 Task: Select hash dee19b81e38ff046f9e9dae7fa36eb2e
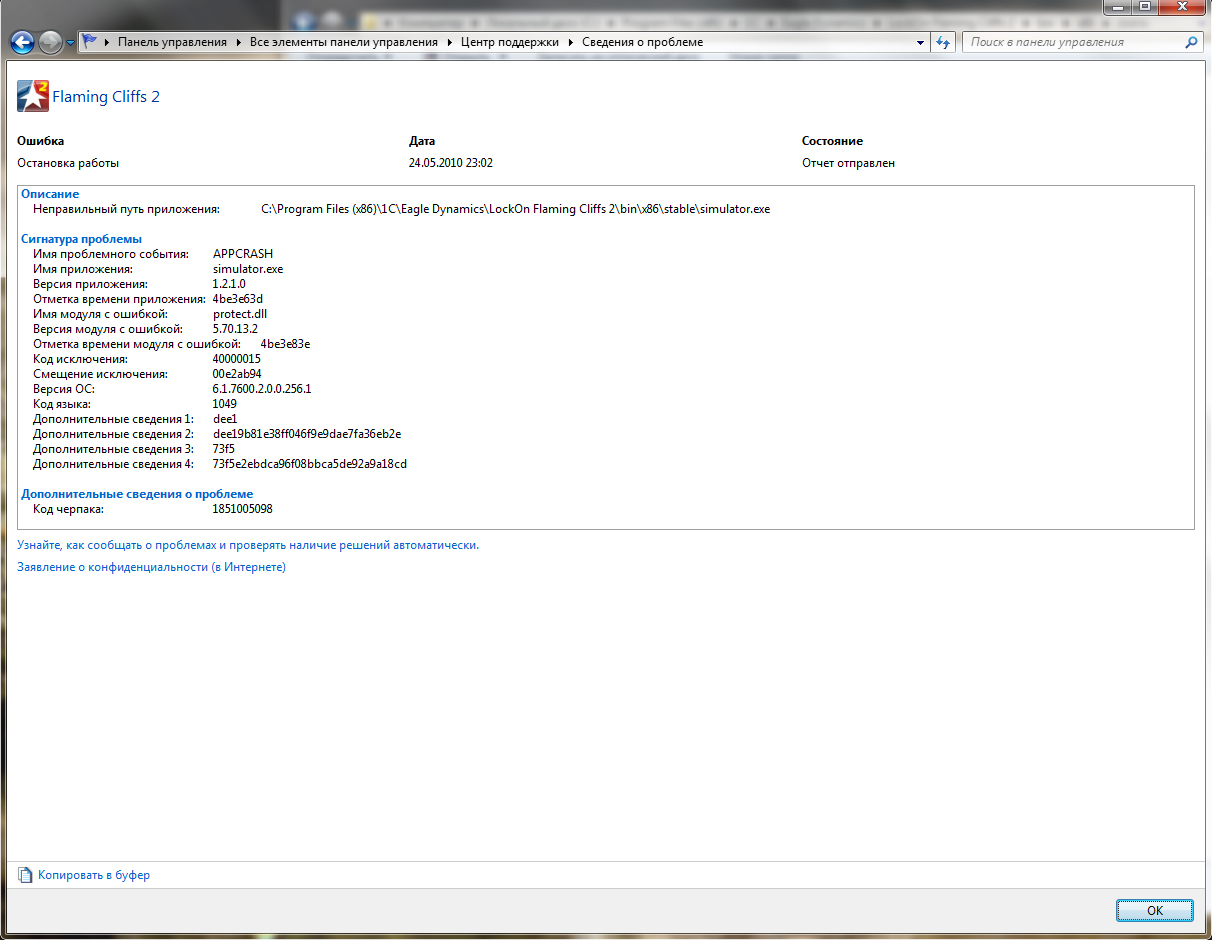[307, 434]
